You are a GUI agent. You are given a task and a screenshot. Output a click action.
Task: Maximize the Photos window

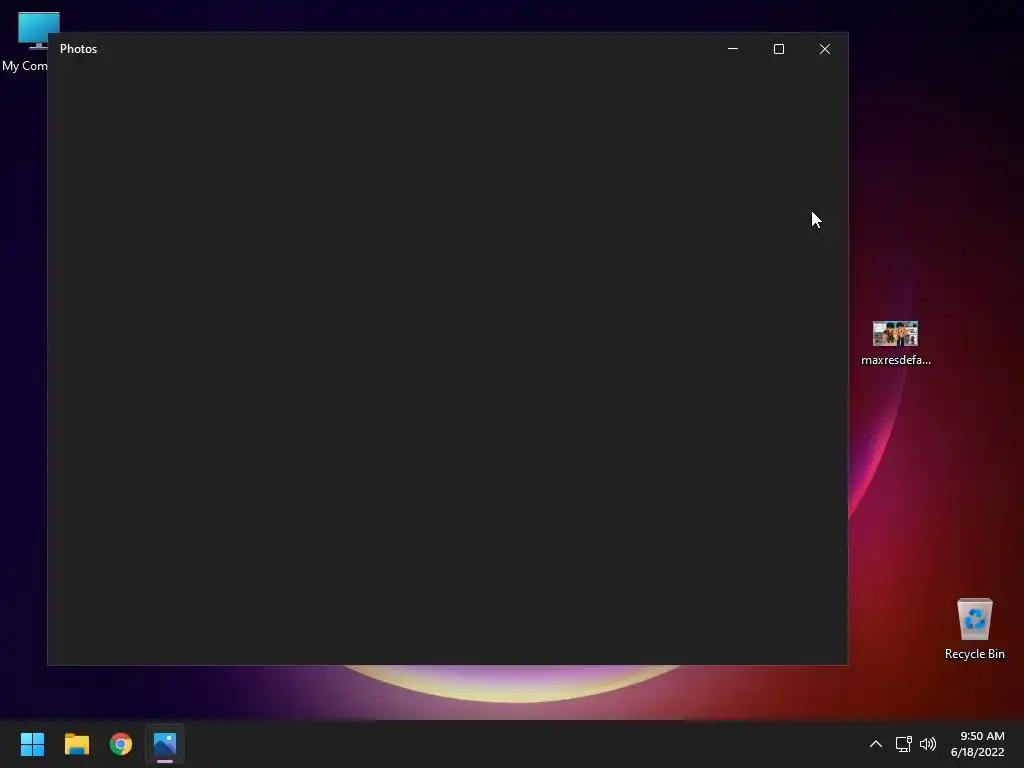point(778,49)
